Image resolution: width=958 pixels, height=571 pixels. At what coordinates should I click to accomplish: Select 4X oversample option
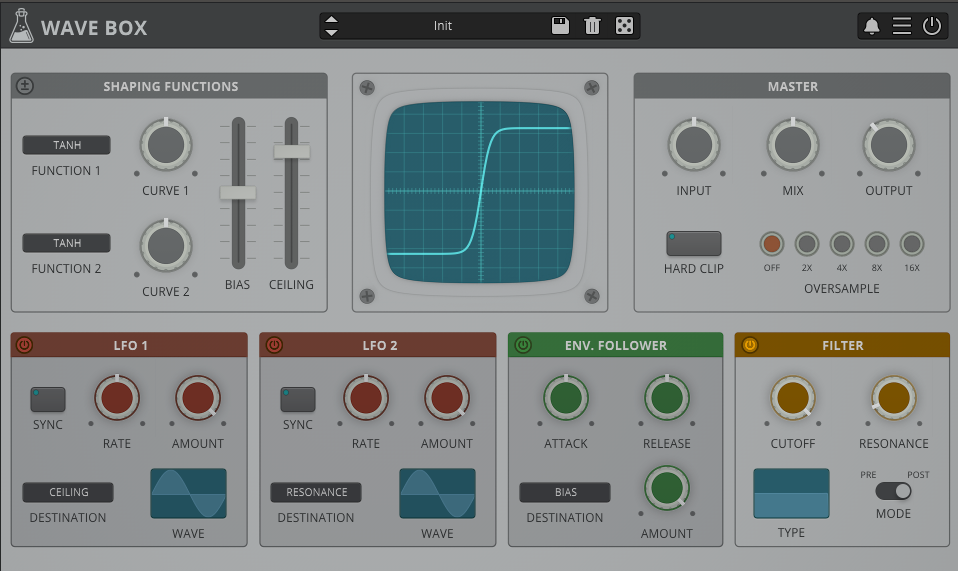842,244
